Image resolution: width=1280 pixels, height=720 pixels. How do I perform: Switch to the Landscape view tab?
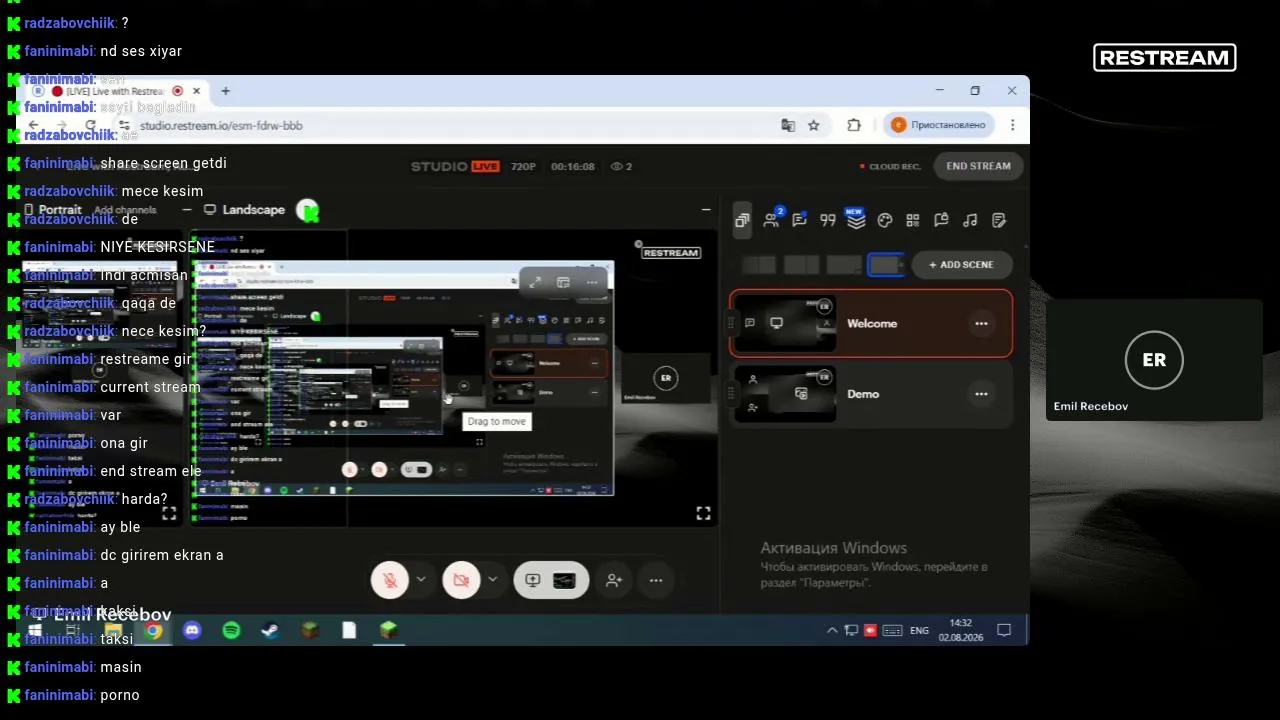[x=244, y=210]
